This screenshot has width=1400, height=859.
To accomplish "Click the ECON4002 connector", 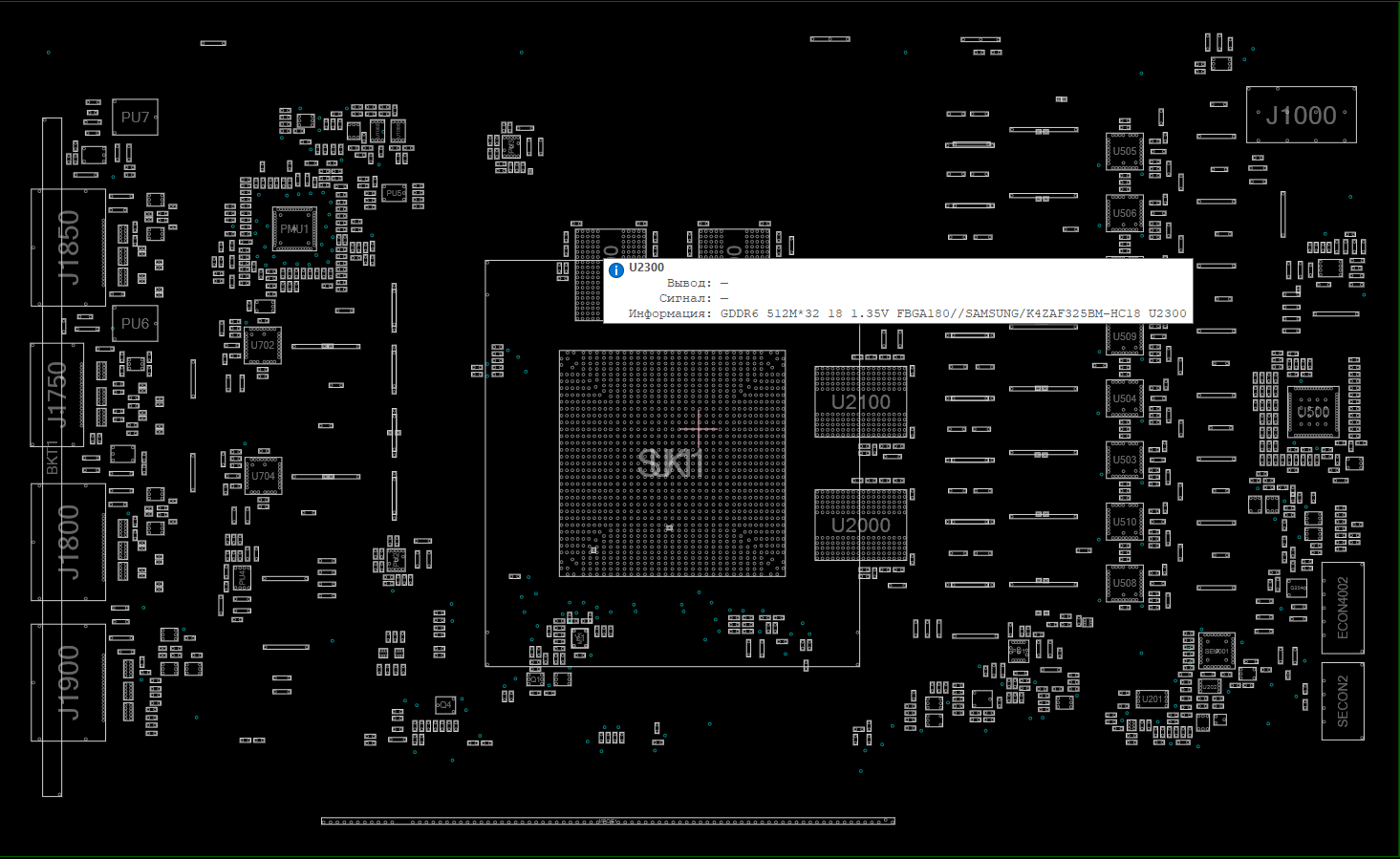I will 1343,608.
